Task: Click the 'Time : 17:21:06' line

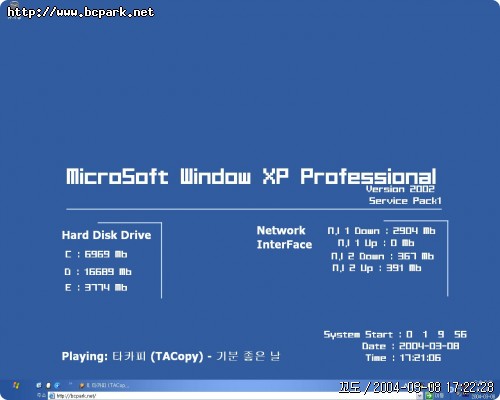Action: [403, 358]
